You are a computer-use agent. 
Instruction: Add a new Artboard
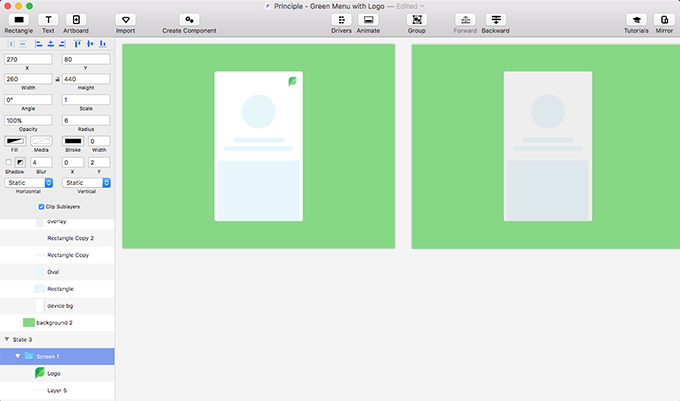click(76, 20)
